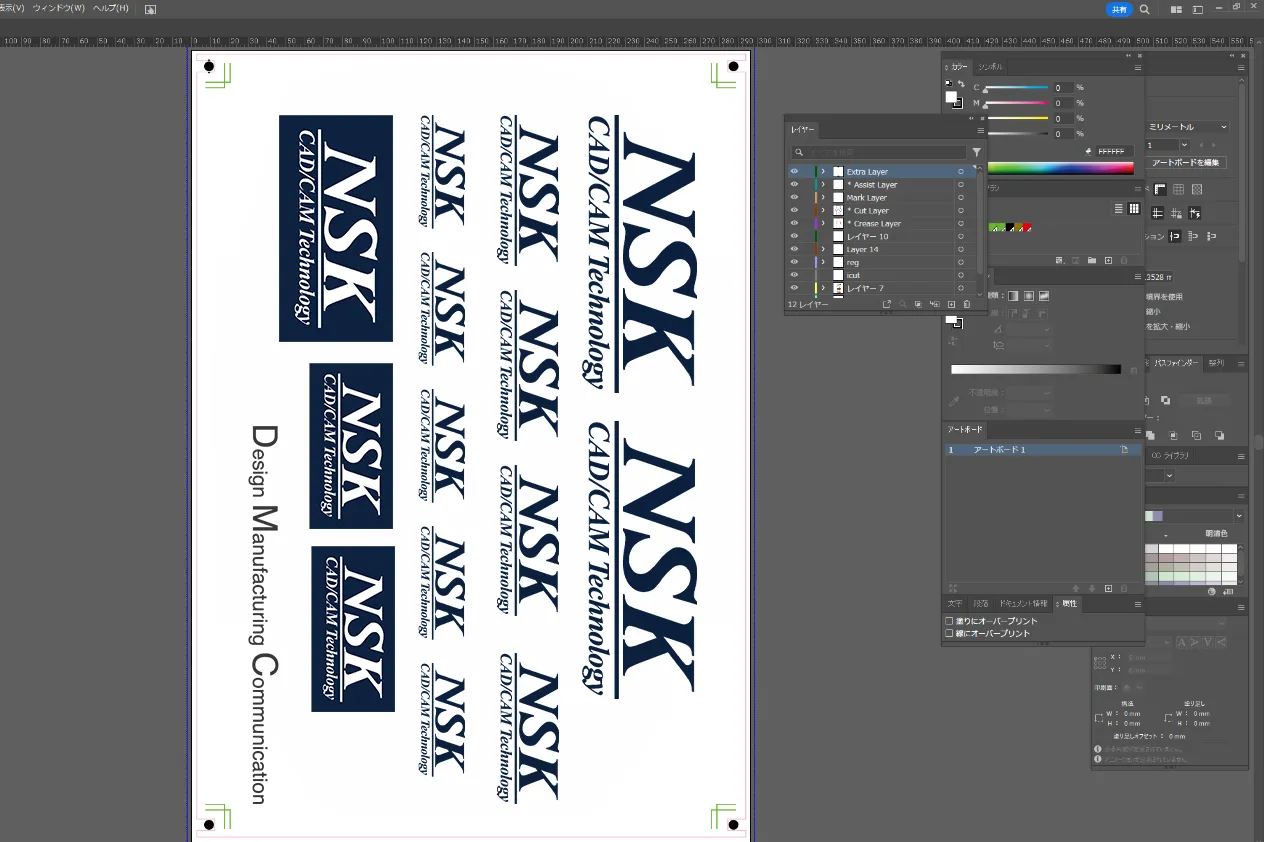The height and width of the screenshot is (842, 1264).
Task: Hide the Mark Layer eye icon
Action: pyautogui.click(x=794, y=197)
